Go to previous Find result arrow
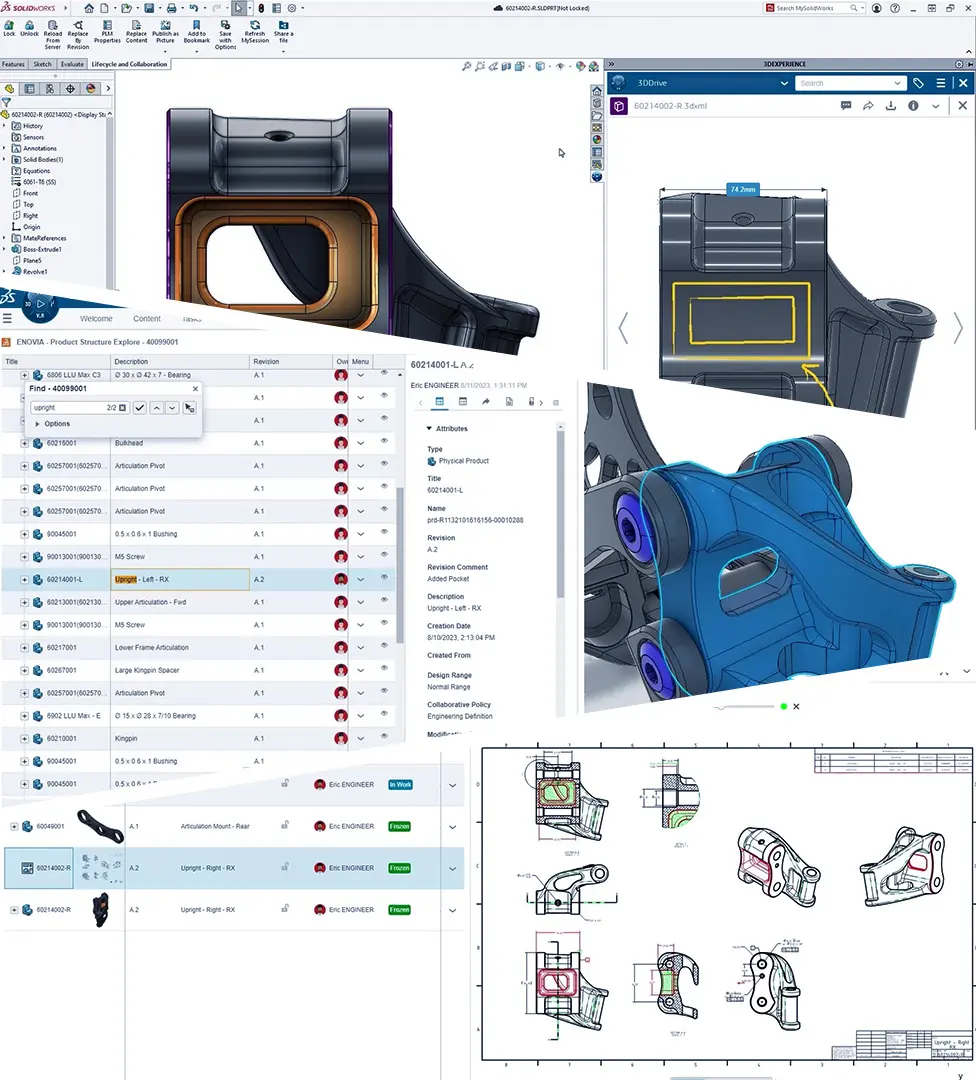 click(x=157, y=408)
